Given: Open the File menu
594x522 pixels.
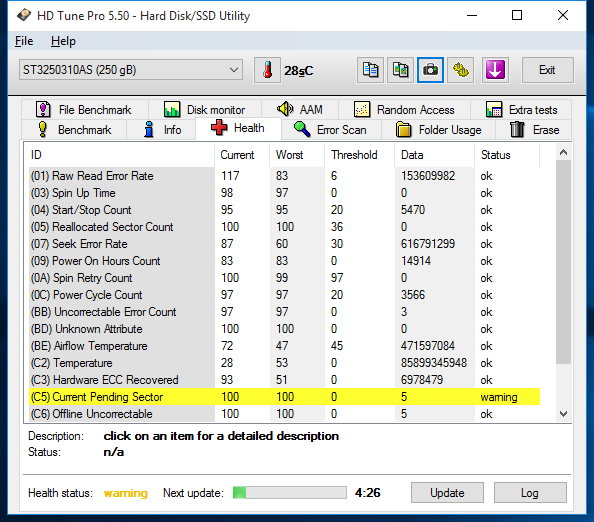Looking at the screenshot, I should pyautogui.click(x=24, y=41).
